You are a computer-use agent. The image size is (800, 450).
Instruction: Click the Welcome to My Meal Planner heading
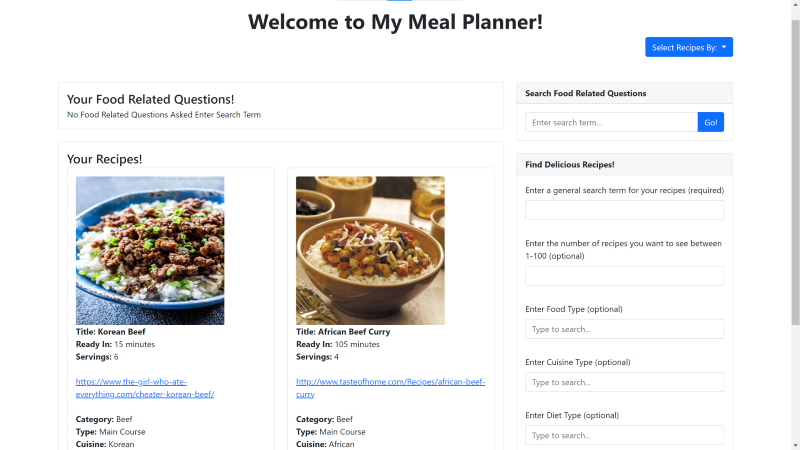coord(395,22)
